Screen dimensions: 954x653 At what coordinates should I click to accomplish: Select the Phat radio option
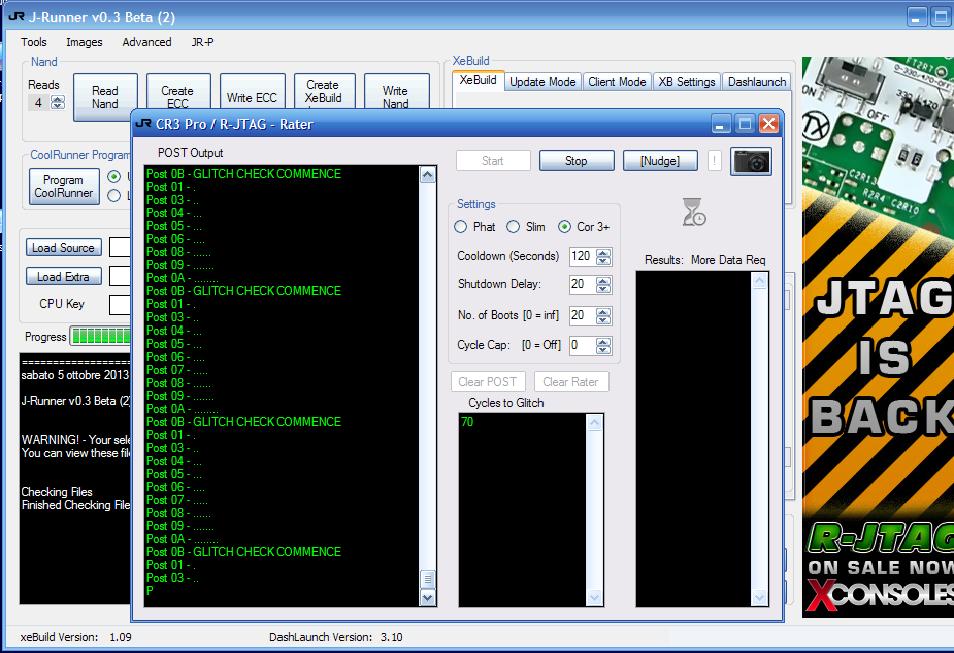point(461,226)
